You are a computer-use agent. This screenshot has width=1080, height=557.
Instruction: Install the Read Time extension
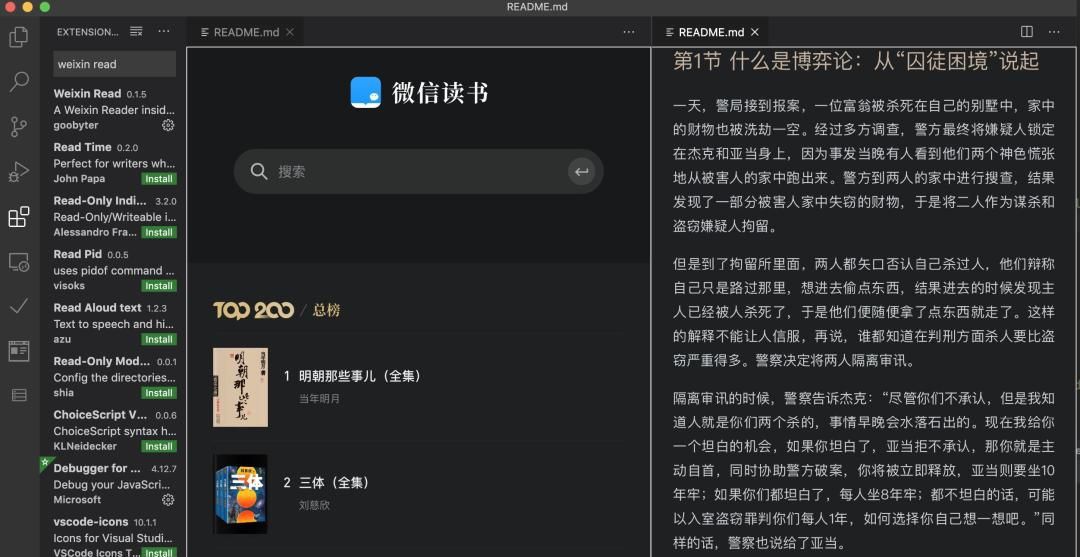tap(159, 179)
